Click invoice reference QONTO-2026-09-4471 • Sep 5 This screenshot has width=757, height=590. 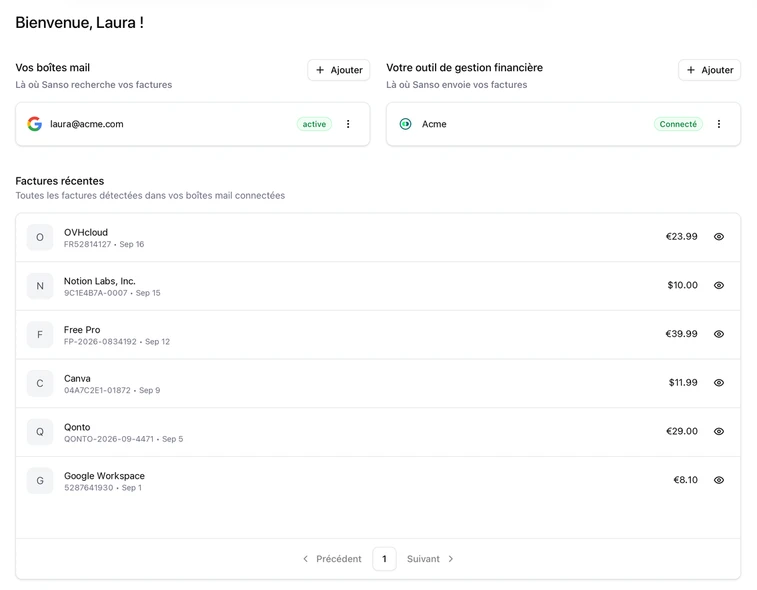(x=124, y=439)
